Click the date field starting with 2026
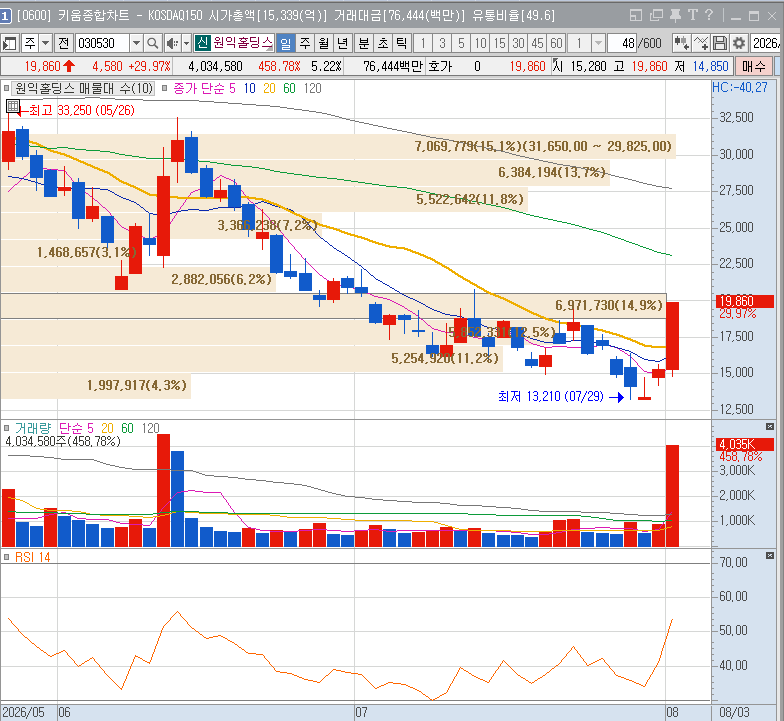The width and height of the screenshot is (784, 721). (x=766, y=44)
